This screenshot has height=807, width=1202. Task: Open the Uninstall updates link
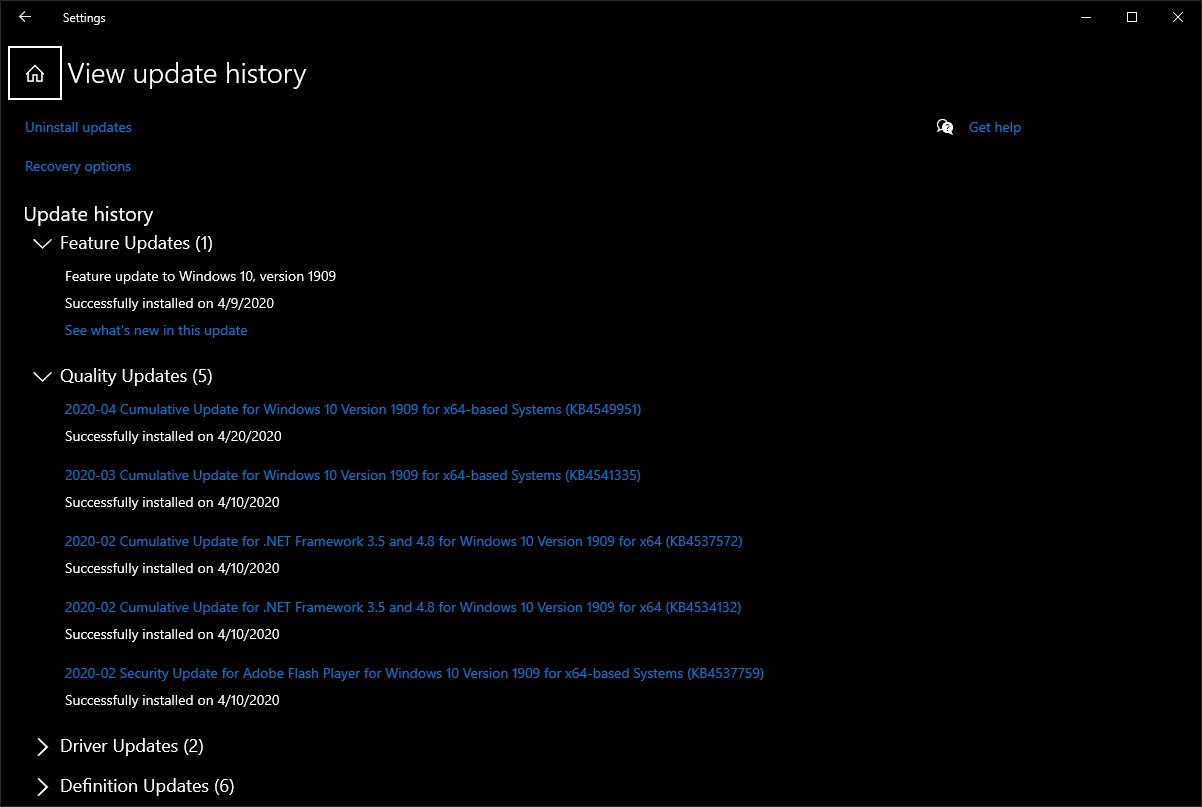pos(78,128)
